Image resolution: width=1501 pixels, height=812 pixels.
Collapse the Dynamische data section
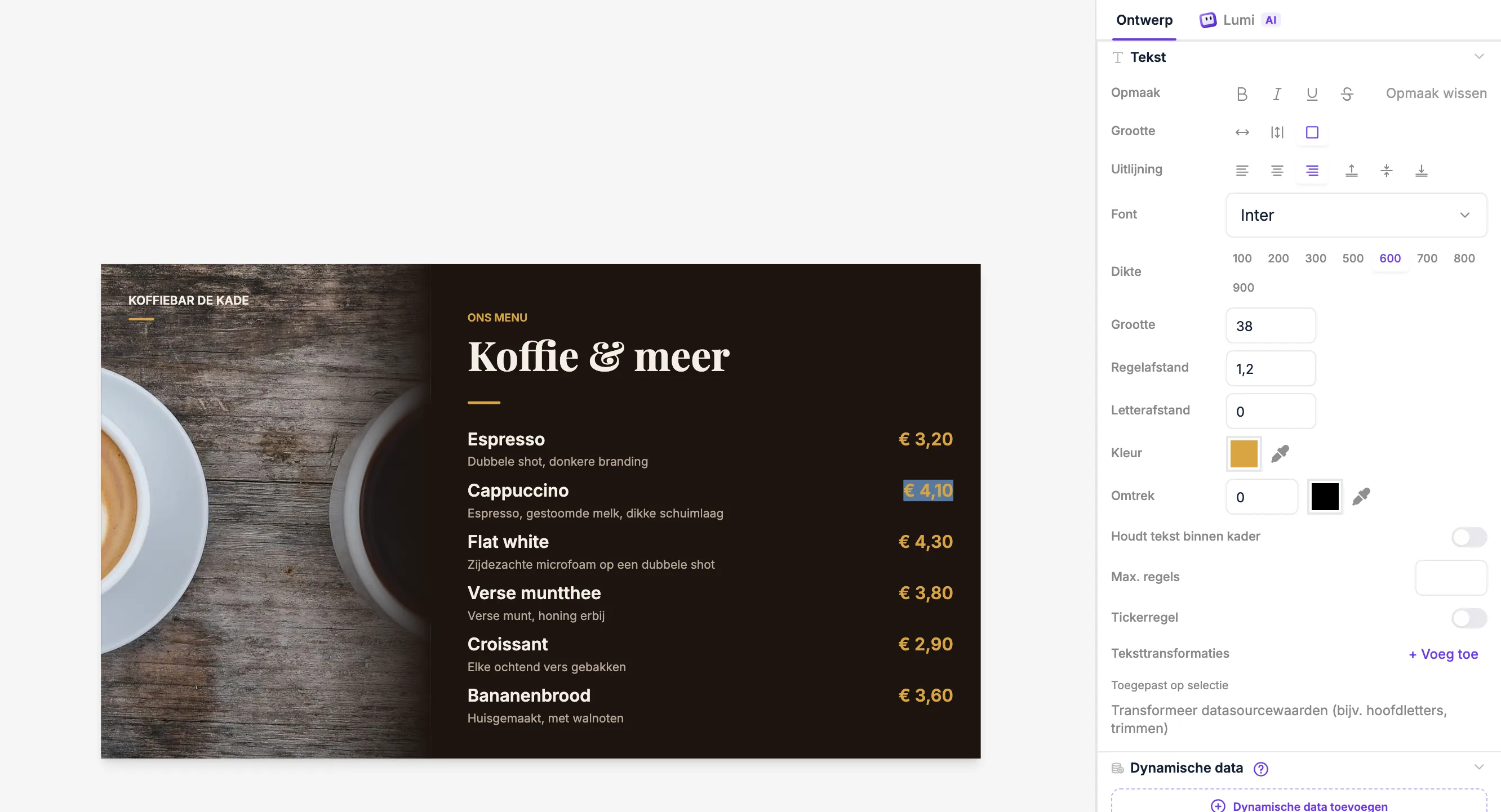click(x=1478, y=767)
